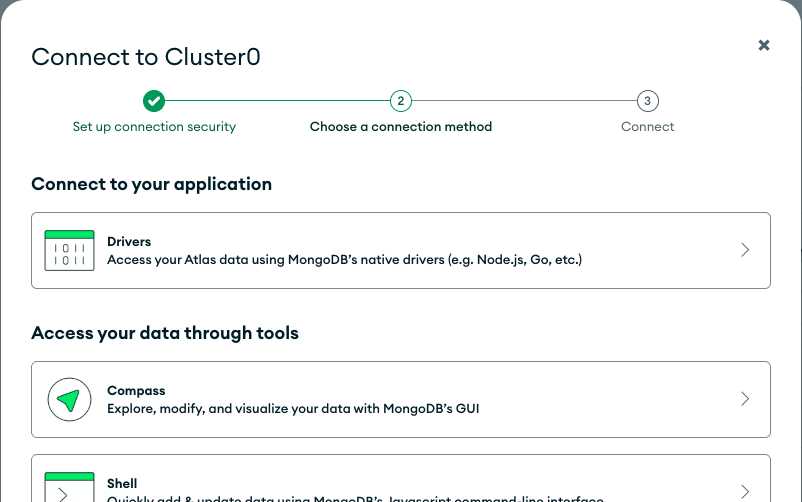The height and width of the screenshot is (502, 802).
Task: Click the Drivers binary window icon
Action: coord(70,250)
